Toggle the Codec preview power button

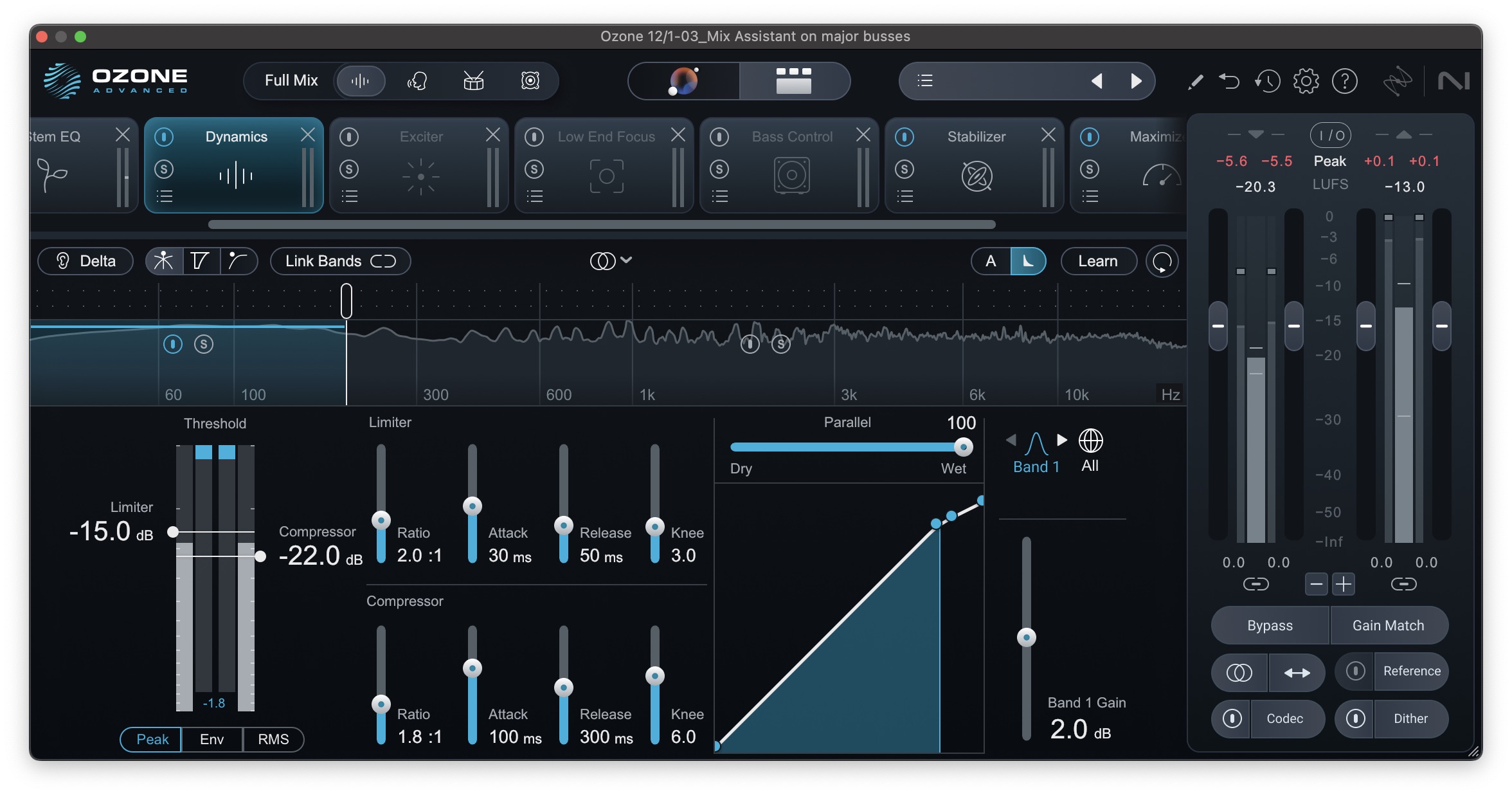coord(1232,718)
